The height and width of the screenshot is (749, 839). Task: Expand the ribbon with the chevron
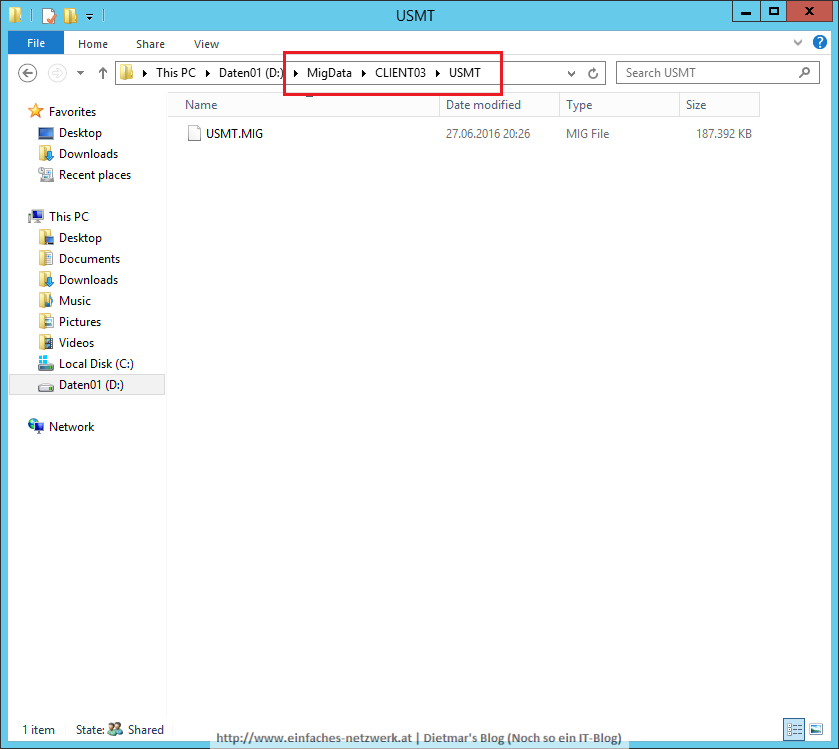(797, 42)
